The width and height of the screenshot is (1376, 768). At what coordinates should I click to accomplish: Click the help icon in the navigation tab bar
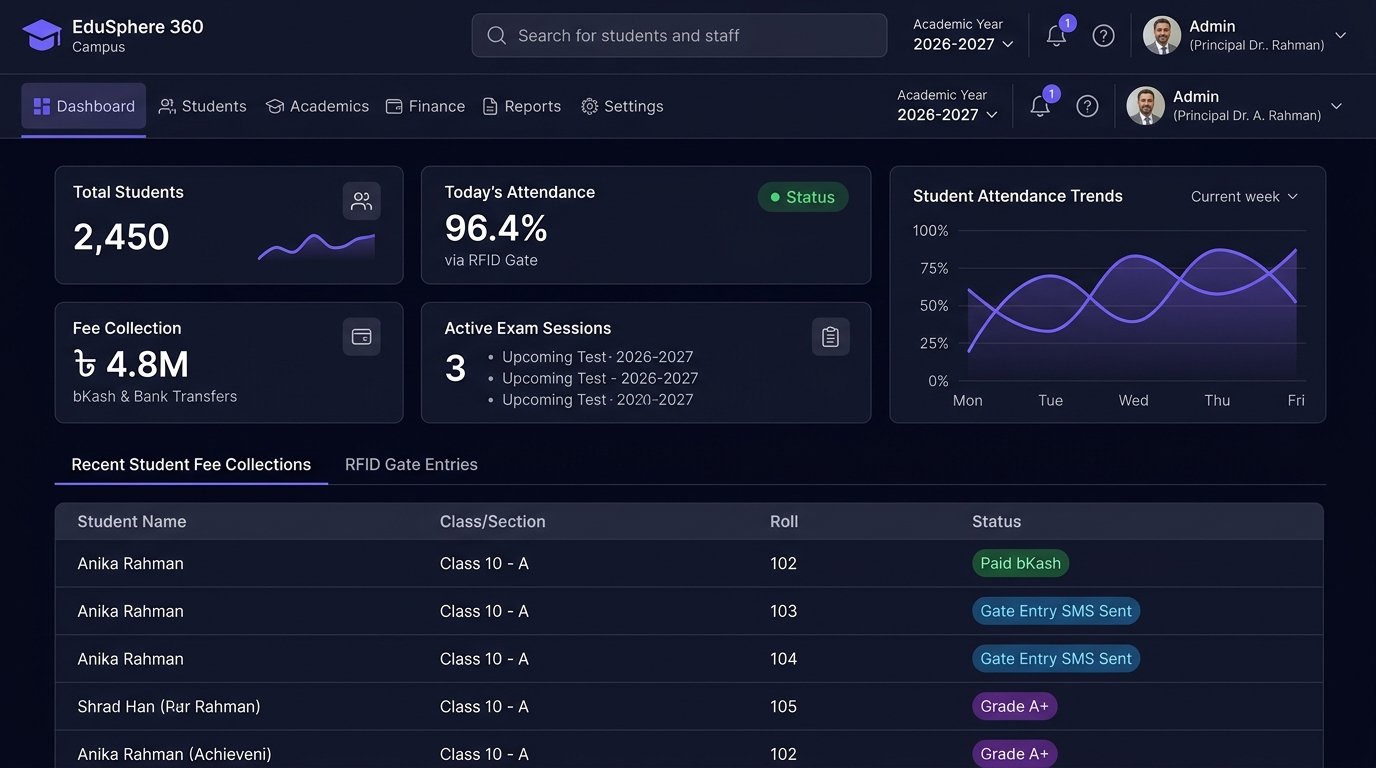[1087, 106]
